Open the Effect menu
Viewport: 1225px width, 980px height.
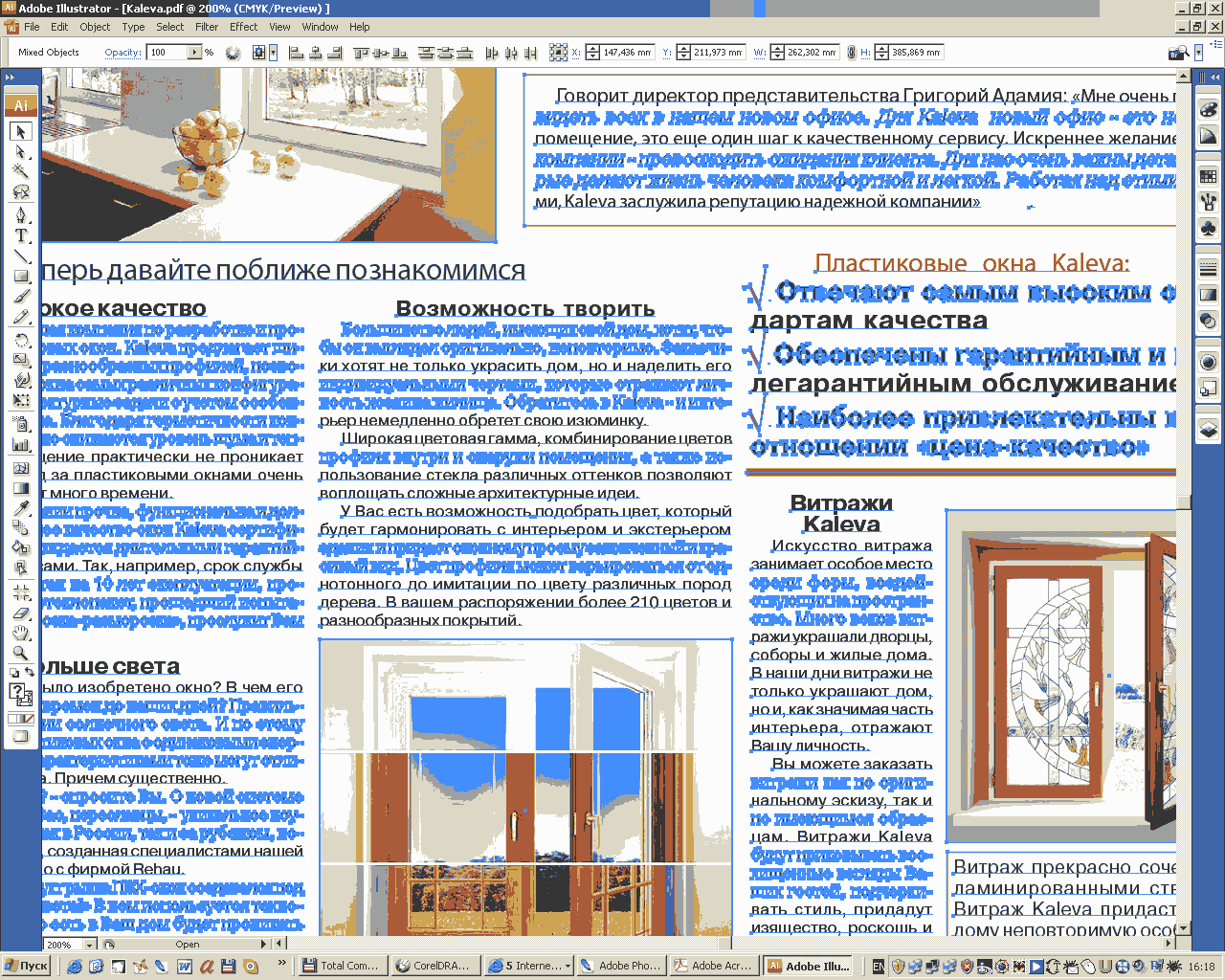pos(243,27)
